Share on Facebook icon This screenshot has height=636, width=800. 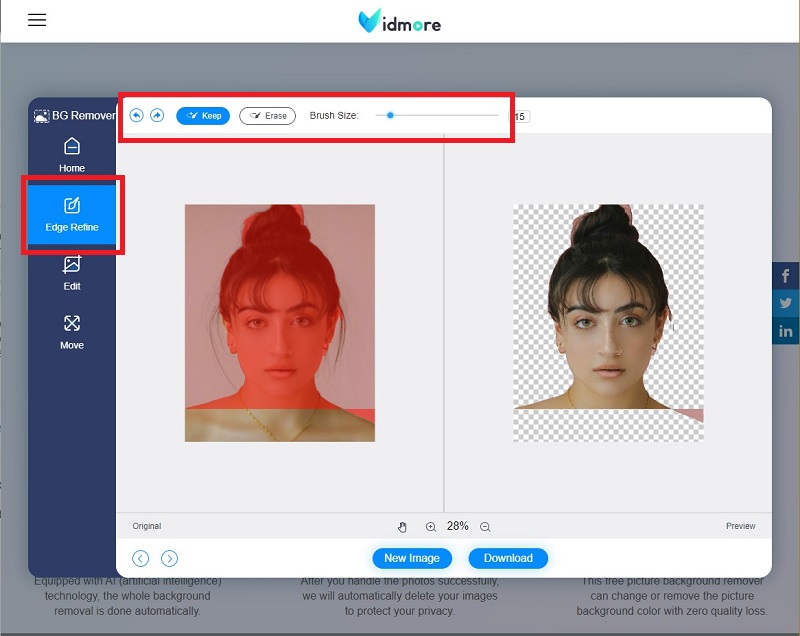click(x=786, y=277)
